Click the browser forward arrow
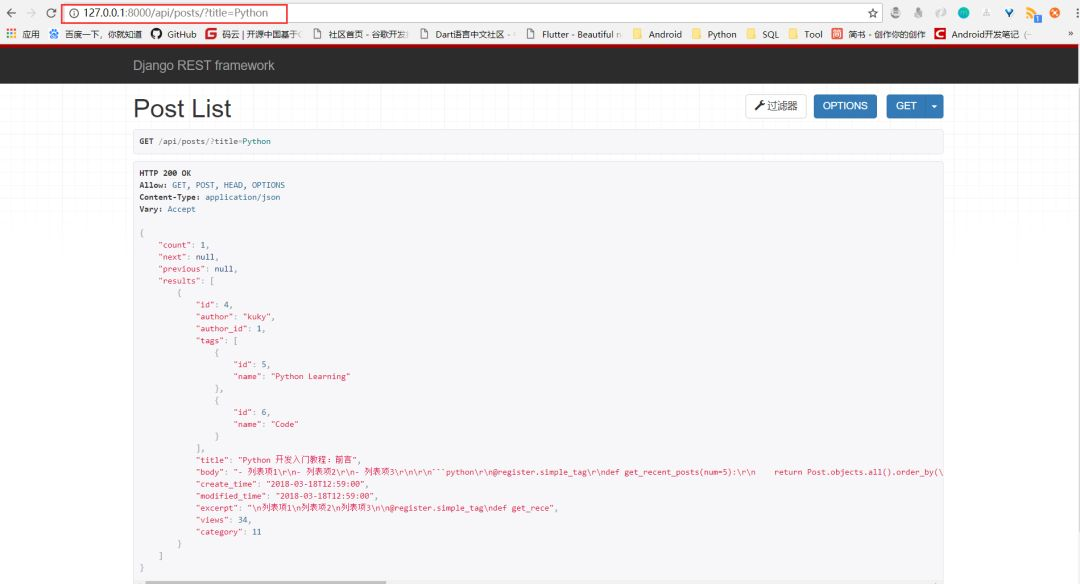This screenshot has width=1080, height=584. (x=31, y=13)
